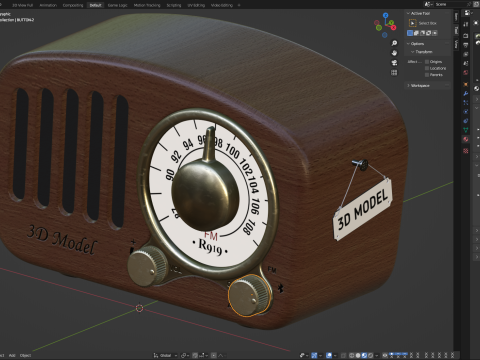Switch to the Compositing workspace tab

point(73,5)
